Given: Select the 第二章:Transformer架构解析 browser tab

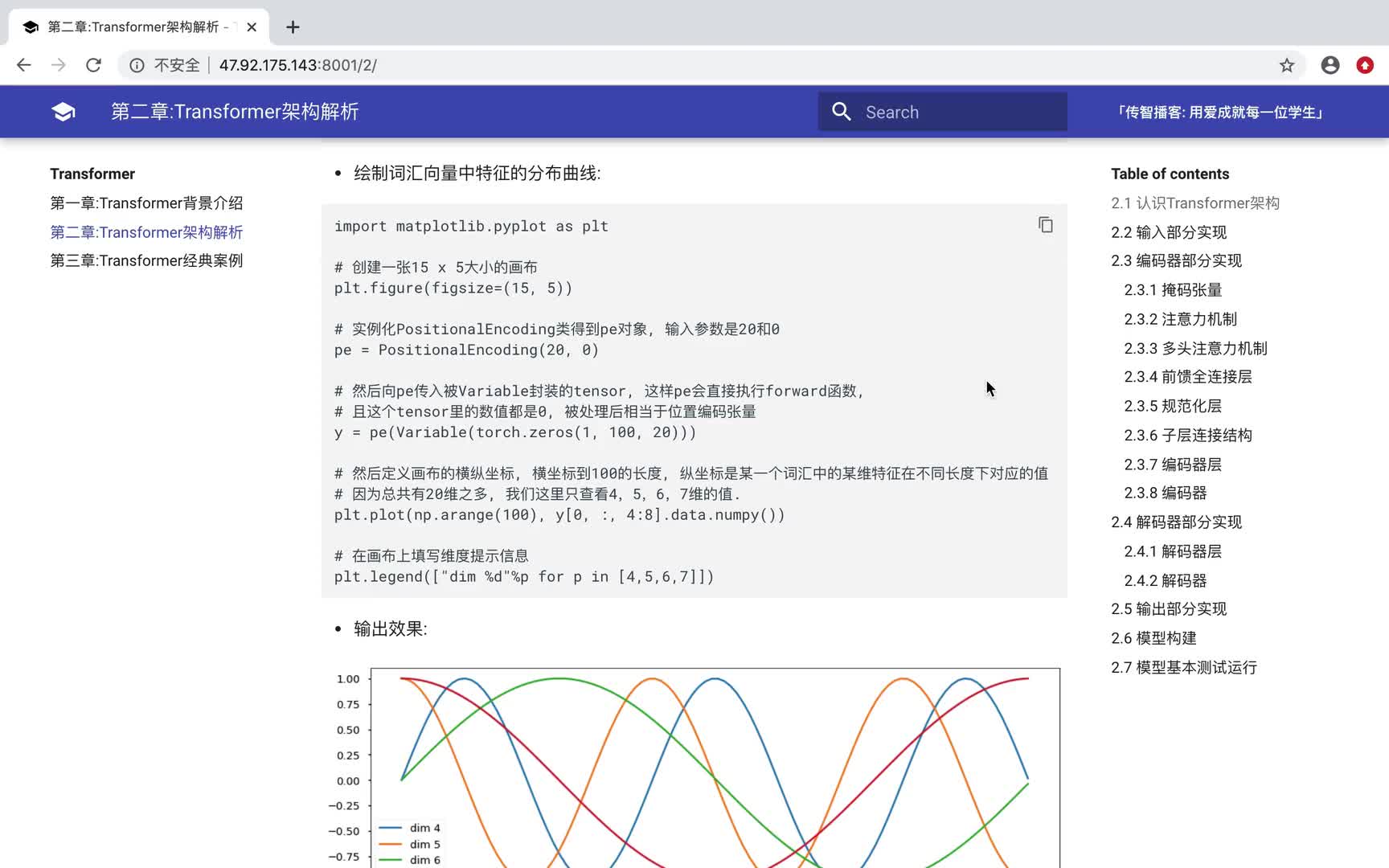Looking at the screenshot, I should tap(138, 27).
